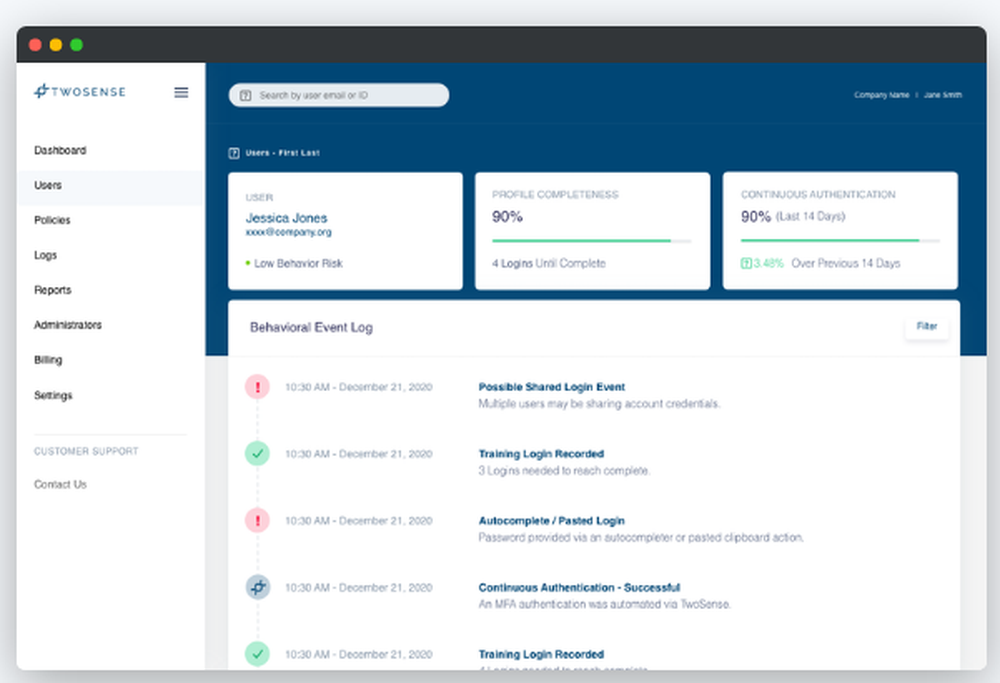Click the TwoSense logo in the sidebar

[x=80, y=91]
